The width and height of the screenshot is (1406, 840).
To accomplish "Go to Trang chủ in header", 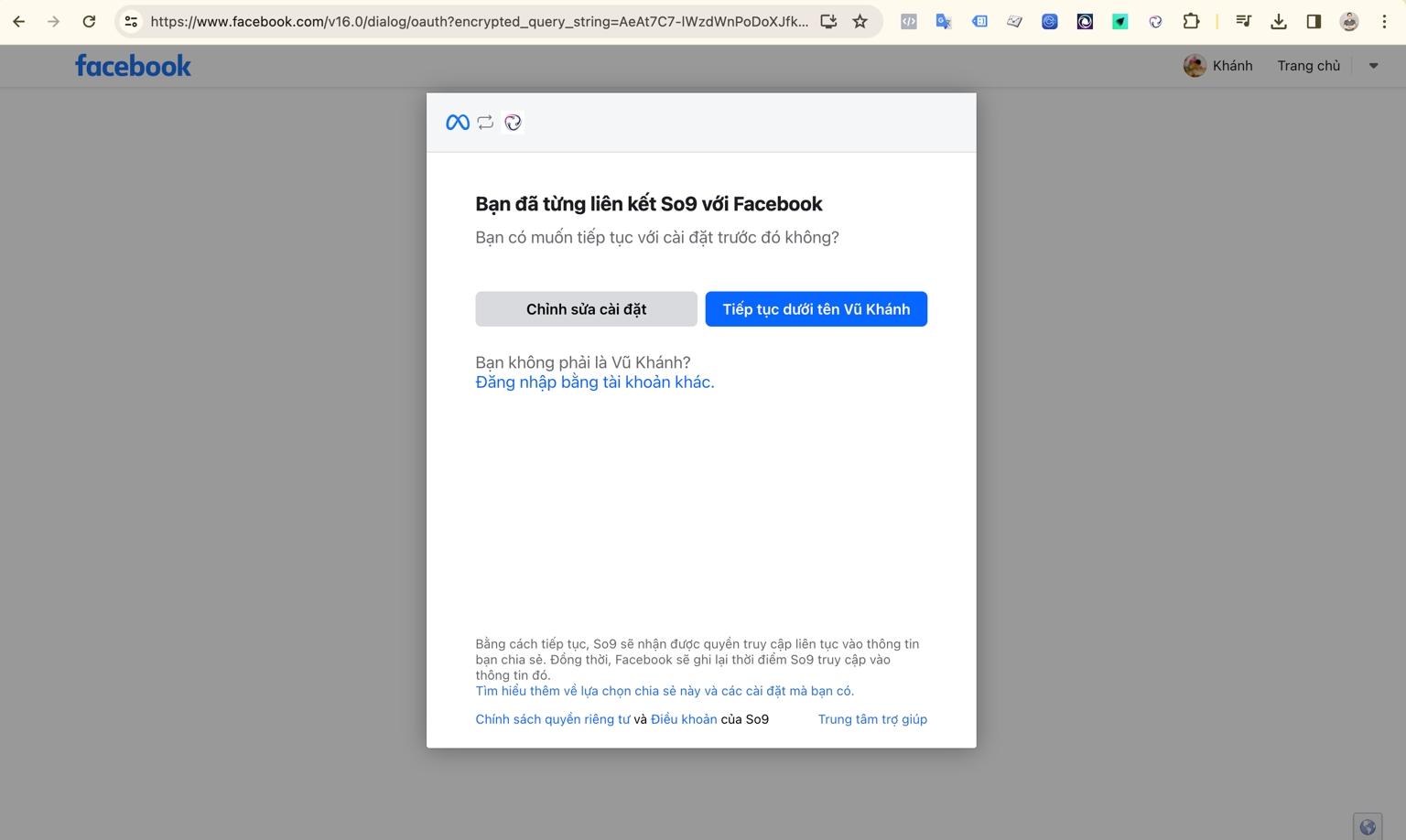I will (x=1308, y=66).
